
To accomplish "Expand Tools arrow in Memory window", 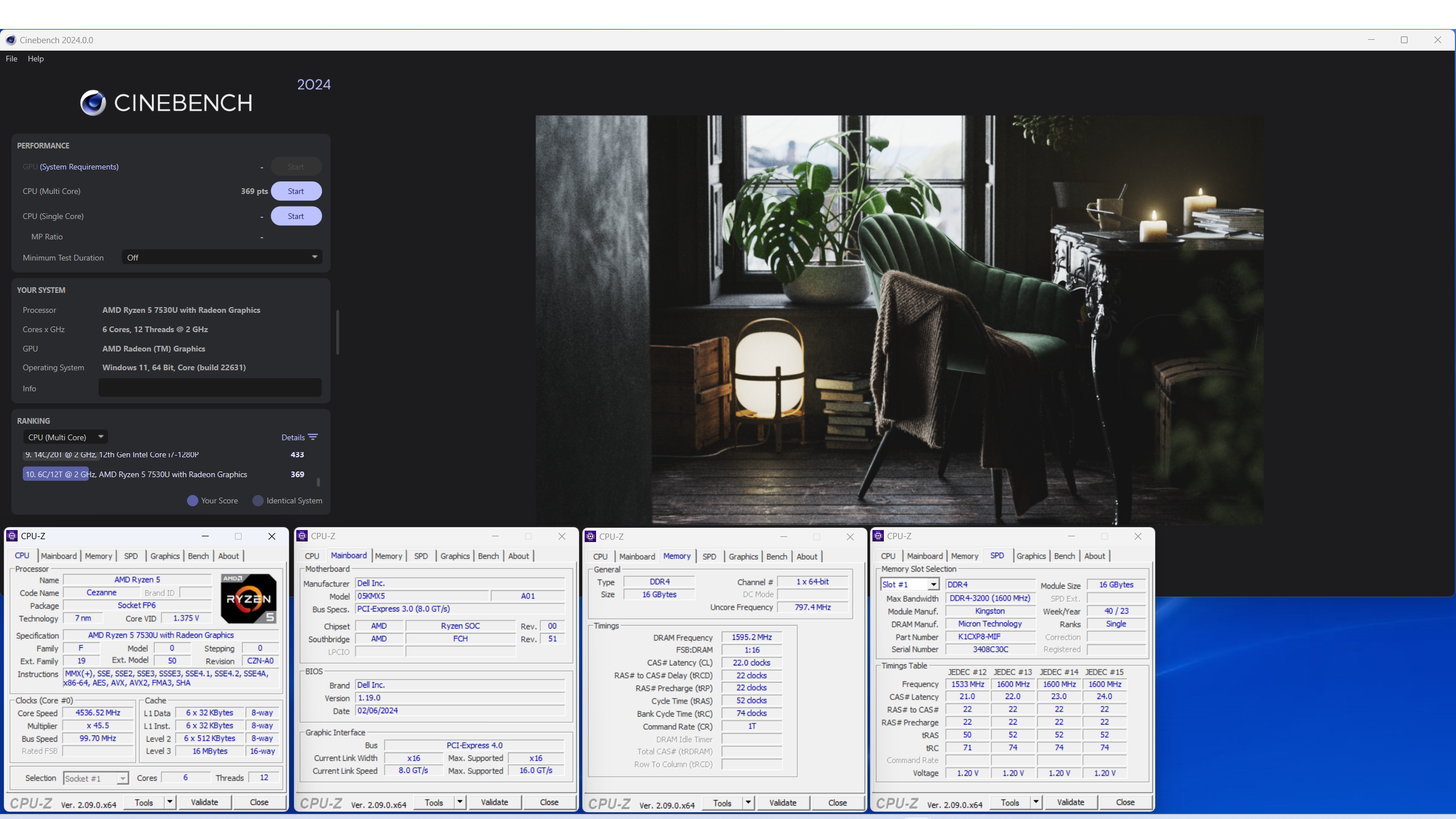I will [x=748, y=803].
